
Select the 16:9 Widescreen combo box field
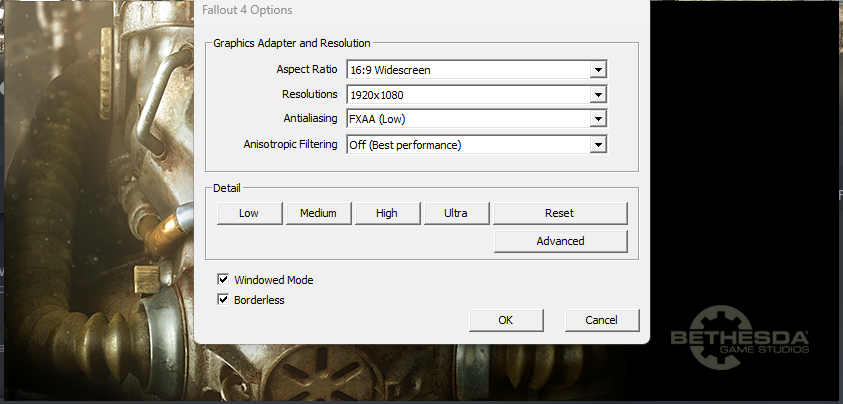coord(477,70)
